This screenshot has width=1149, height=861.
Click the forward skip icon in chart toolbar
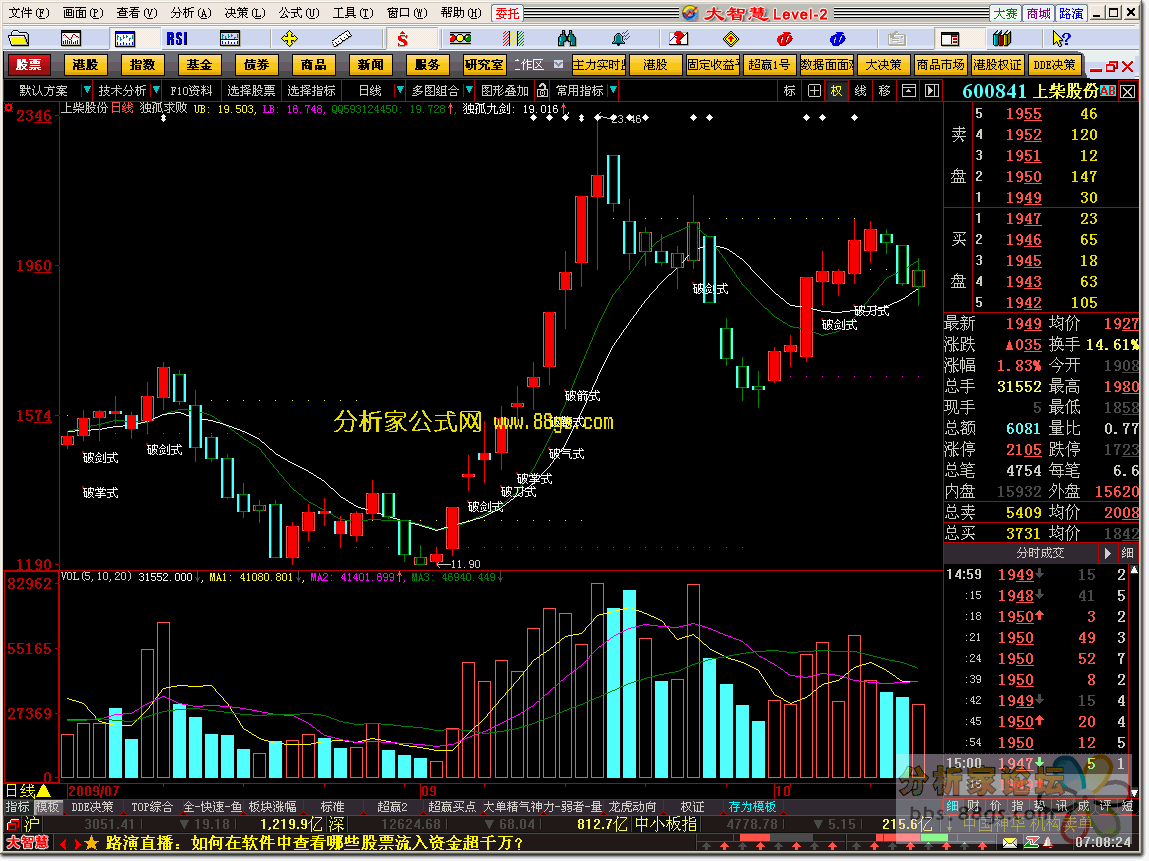point(932,91)
